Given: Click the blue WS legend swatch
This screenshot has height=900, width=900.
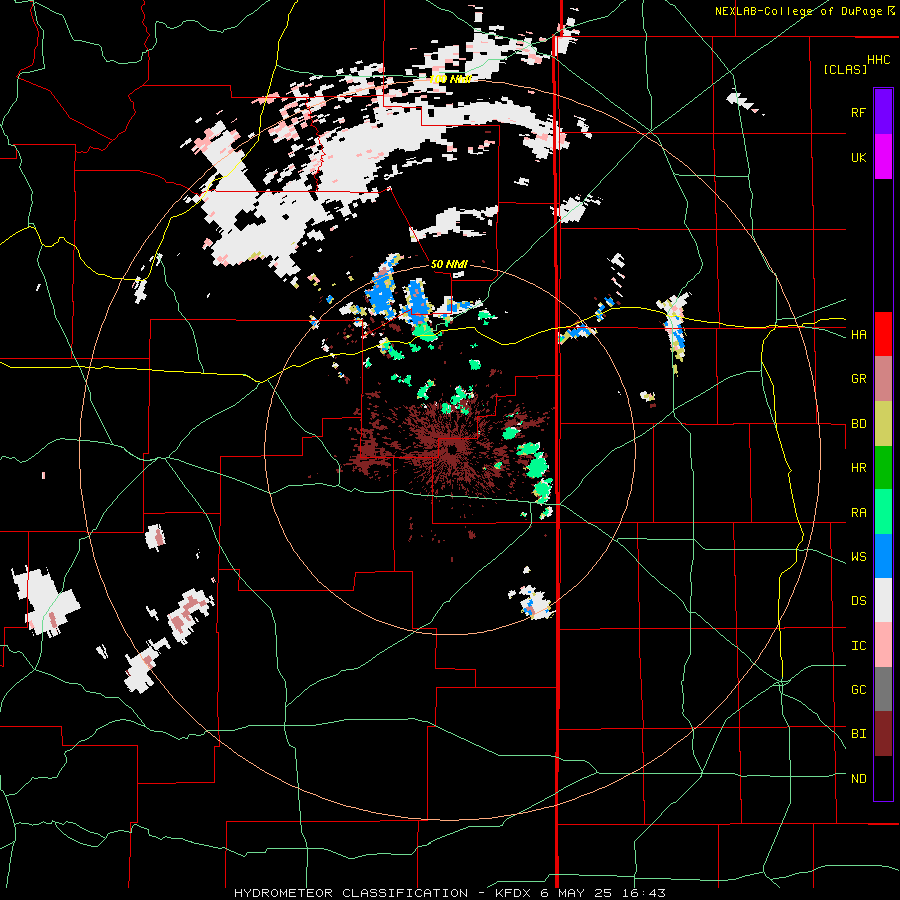Looking at the screenshot, I should tap(883, 556).
